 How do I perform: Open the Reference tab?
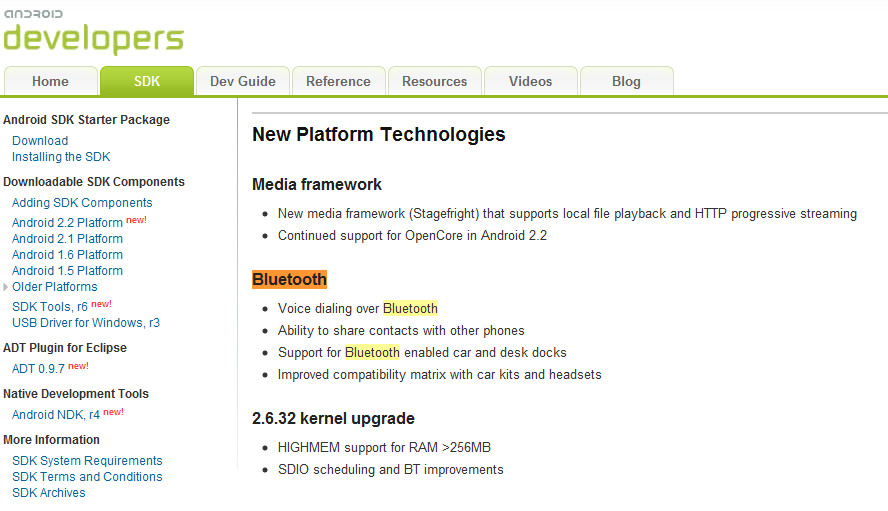click(x=338, y=81)
